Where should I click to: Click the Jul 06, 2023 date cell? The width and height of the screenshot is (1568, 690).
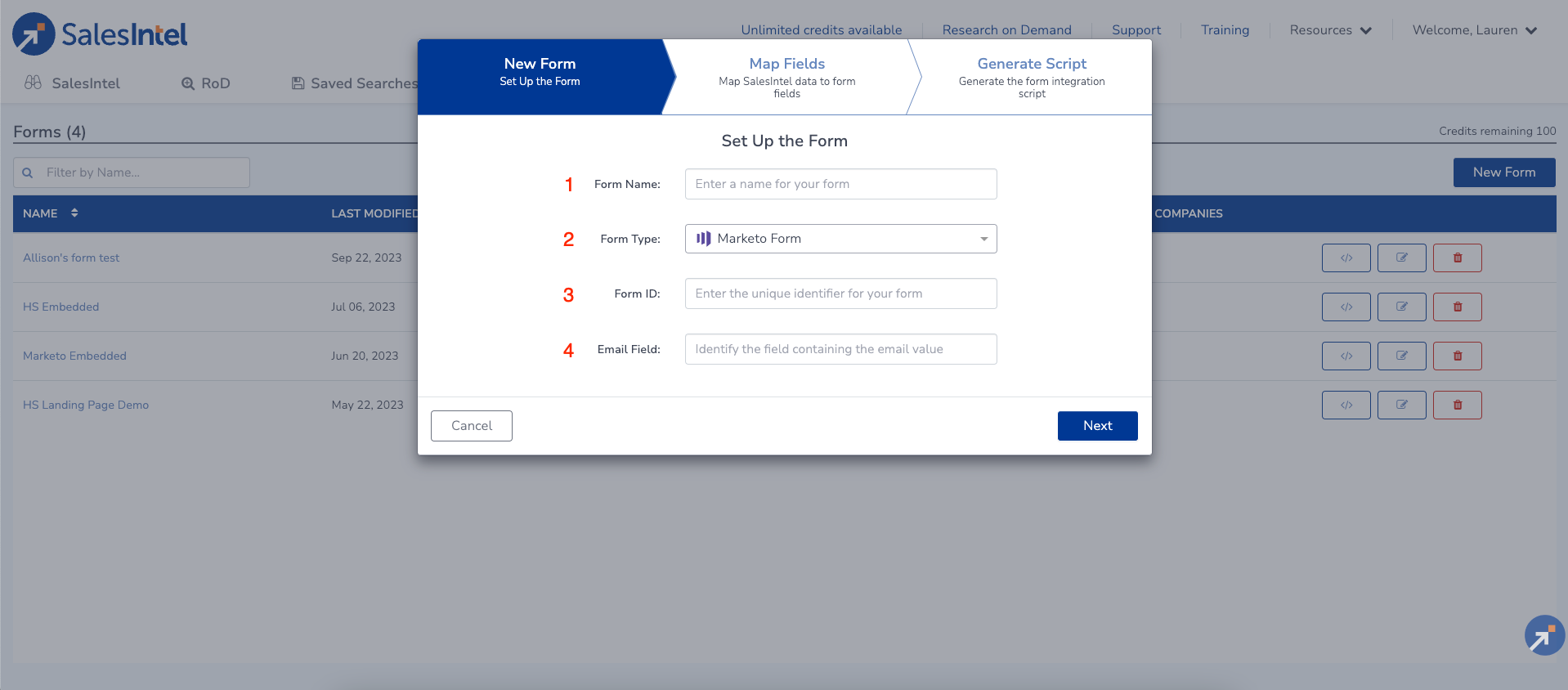pyautogui.click(x=363, y=307)
